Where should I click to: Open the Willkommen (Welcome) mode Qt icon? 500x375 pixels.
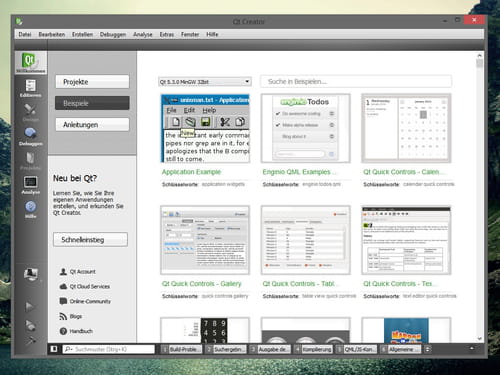pyautogui.click(x=30, y=62)
